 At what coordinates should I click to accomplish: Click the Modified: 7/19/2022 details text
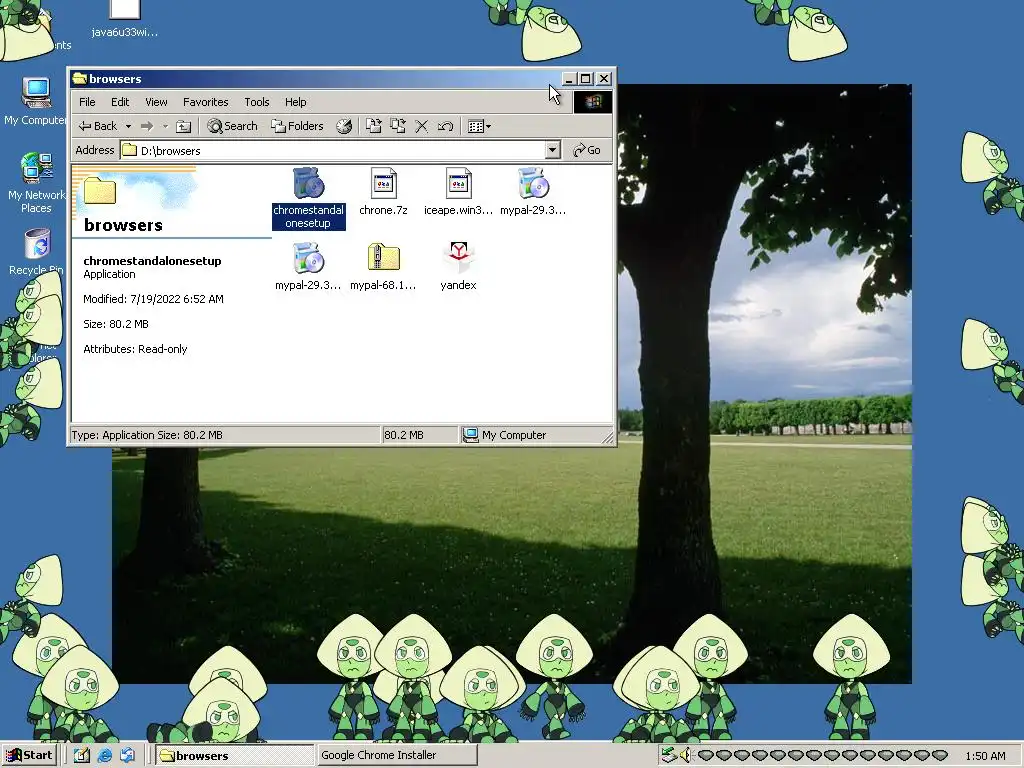click(153, 299)
